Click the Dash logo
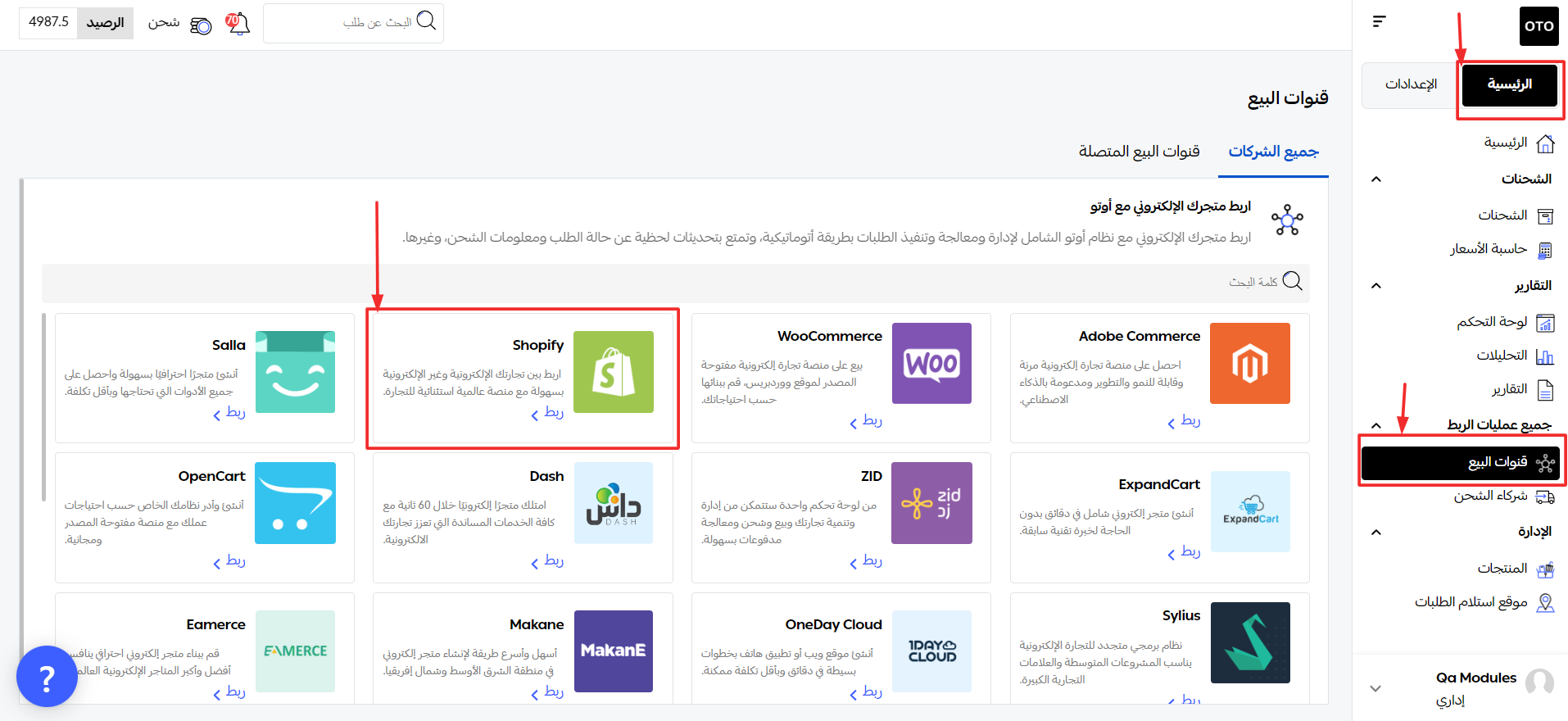The image size is (1568, 721). coord(614,503)
